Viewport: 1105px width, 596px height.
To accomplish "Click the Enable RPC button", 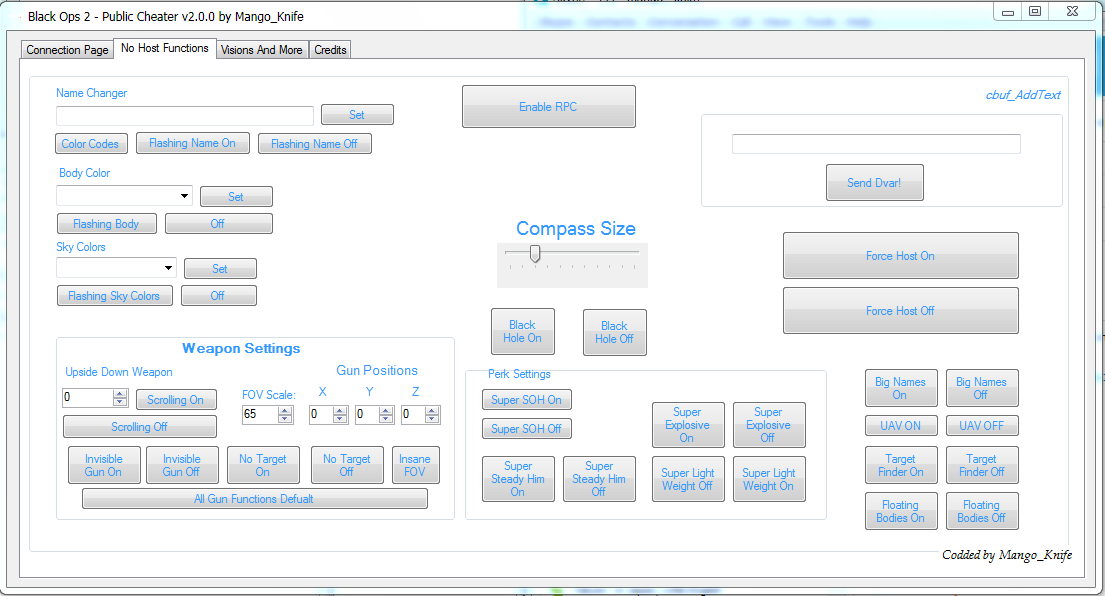I will [x=548, y=106].
